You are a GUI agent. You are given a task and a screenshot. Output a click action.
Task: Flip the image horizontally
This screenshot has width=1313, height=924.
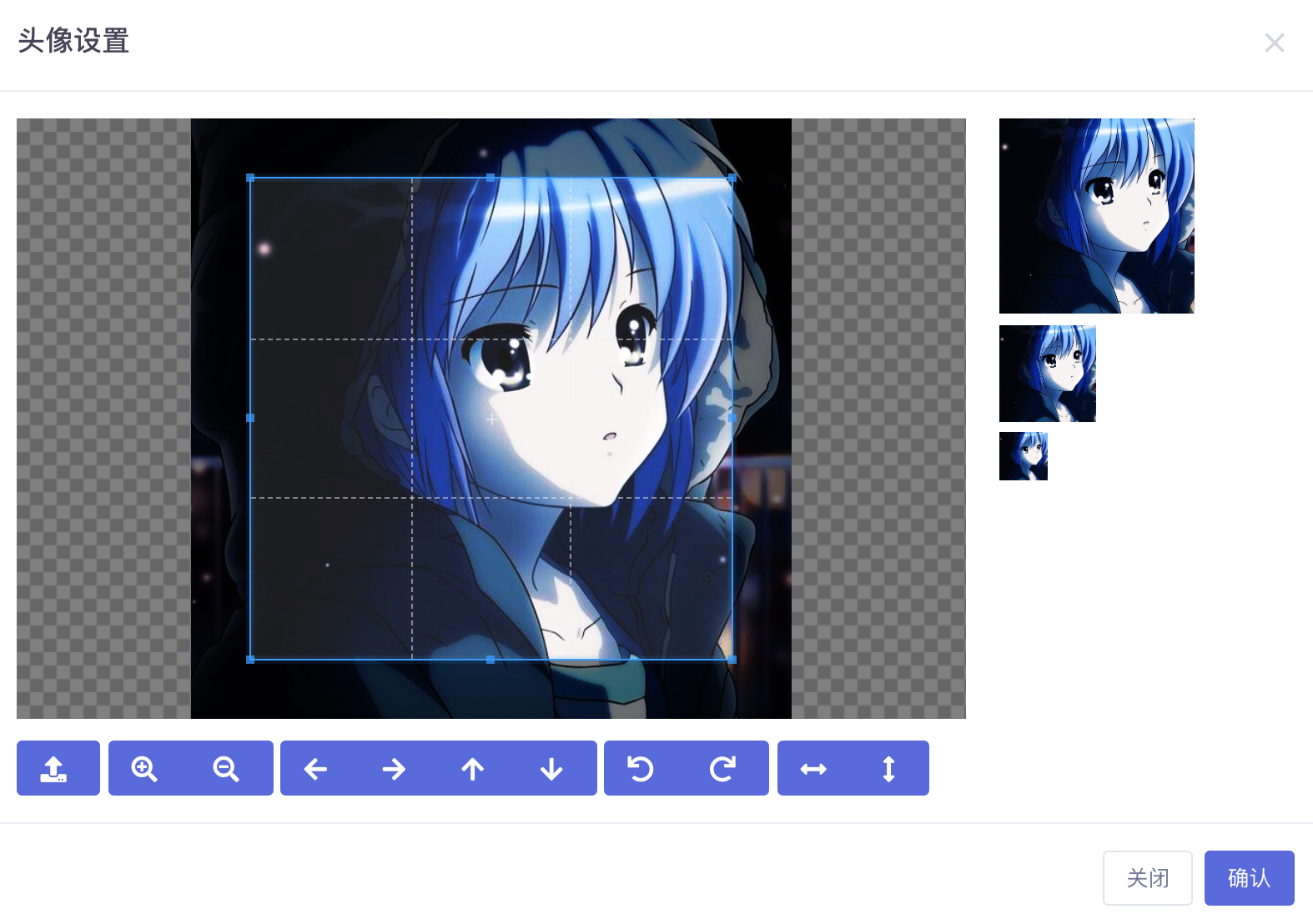(813, 768)
